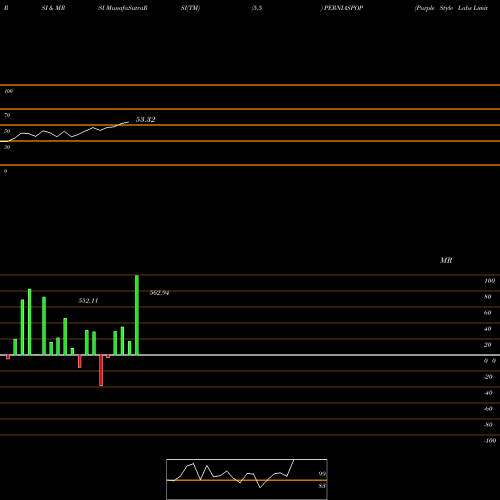Screen dimensions: 500x500
Task: Click the RSI axis label 30
Action: pyautogui.click(x=7, y=147)
